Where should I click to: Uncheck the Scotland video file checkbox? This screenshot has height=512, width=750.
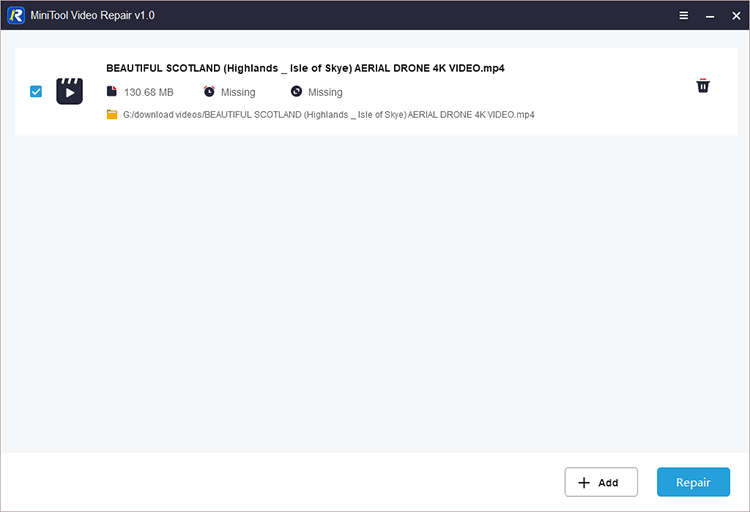36,92
